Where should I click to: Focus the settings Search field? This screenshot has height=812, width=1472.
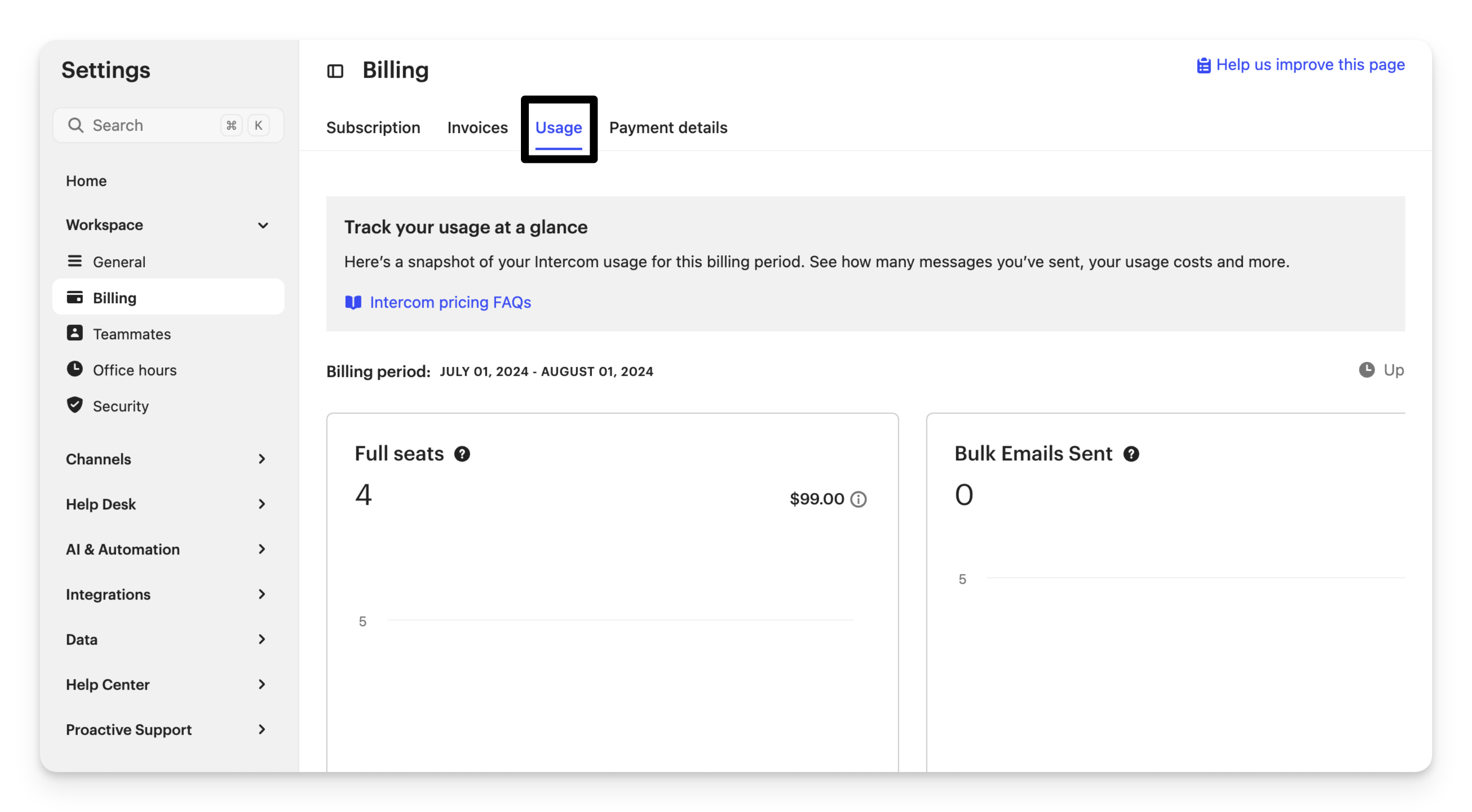pyautogui.click(x=168, y=125)
